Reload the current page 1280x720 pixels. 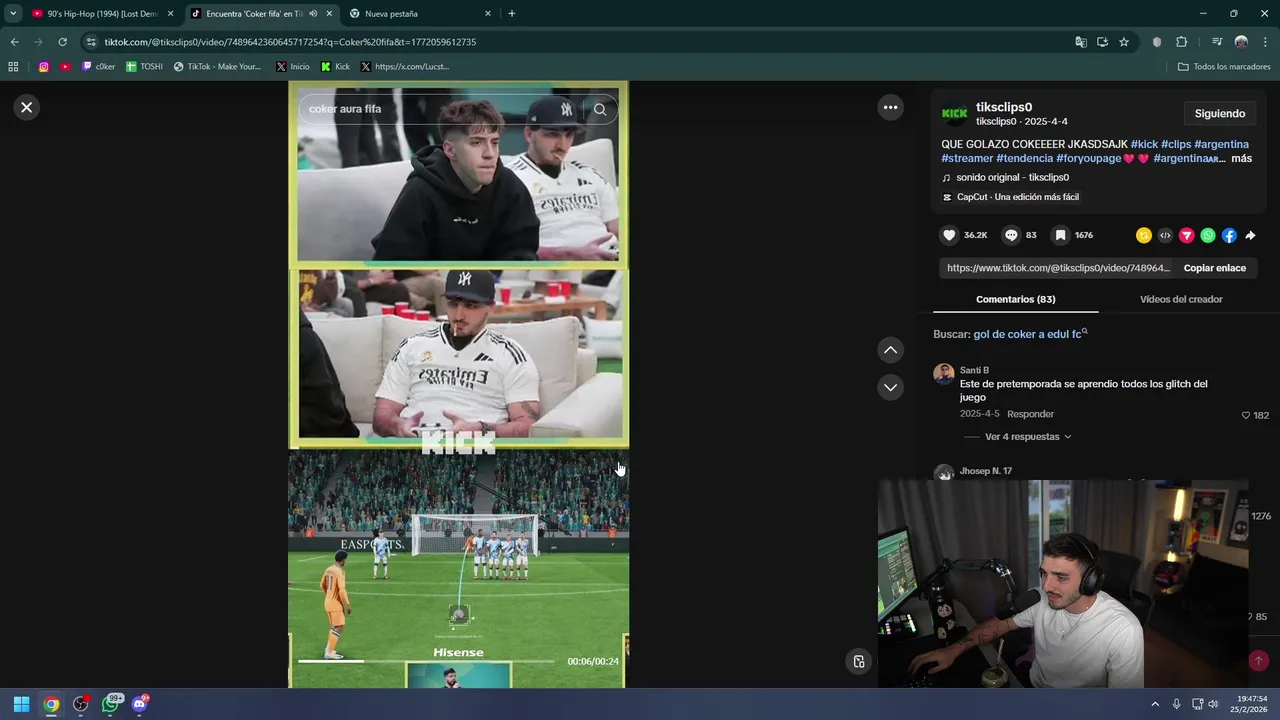(x=62, y=42)
